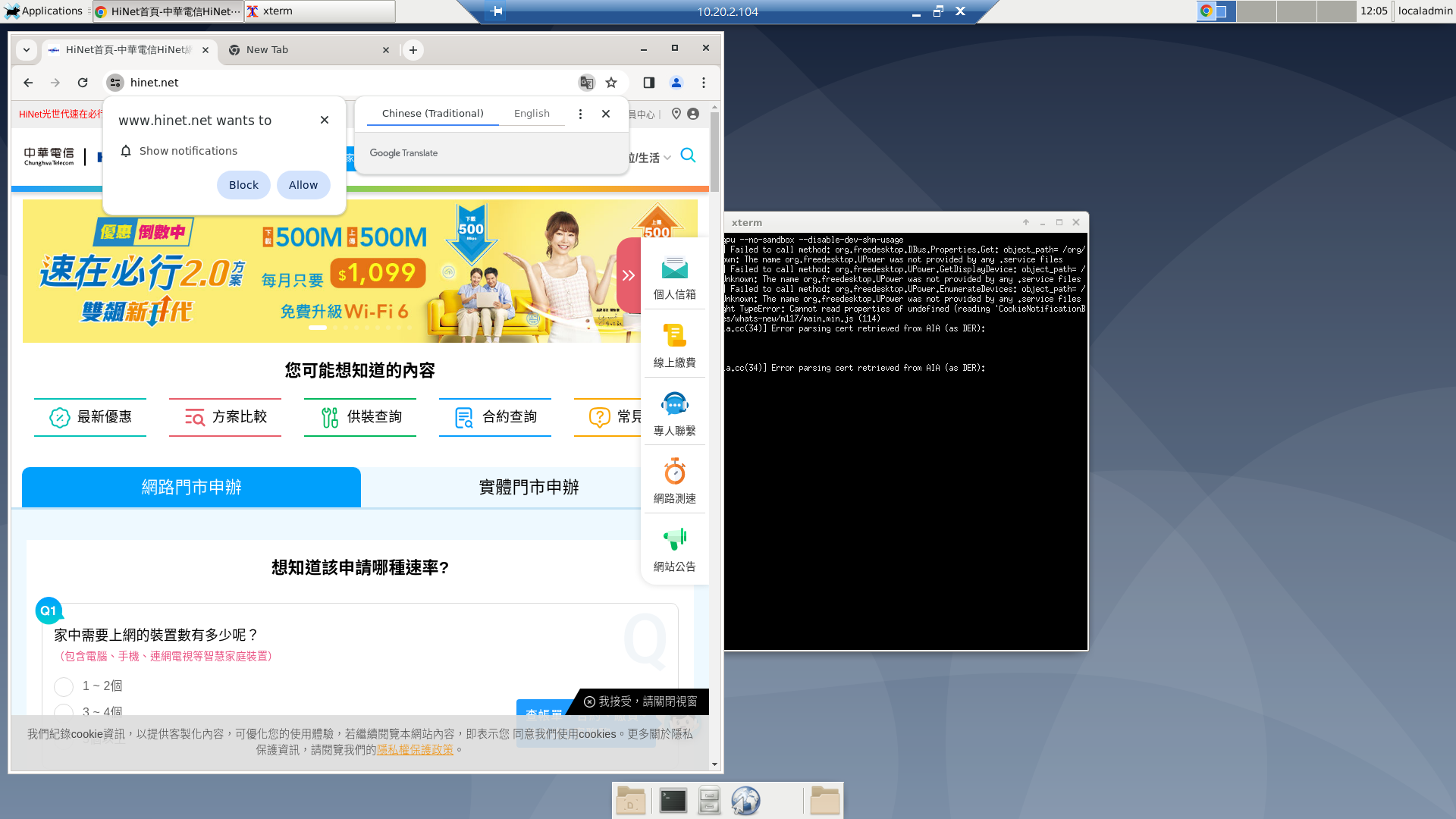Click the address bar showing hinet.net

349,83
